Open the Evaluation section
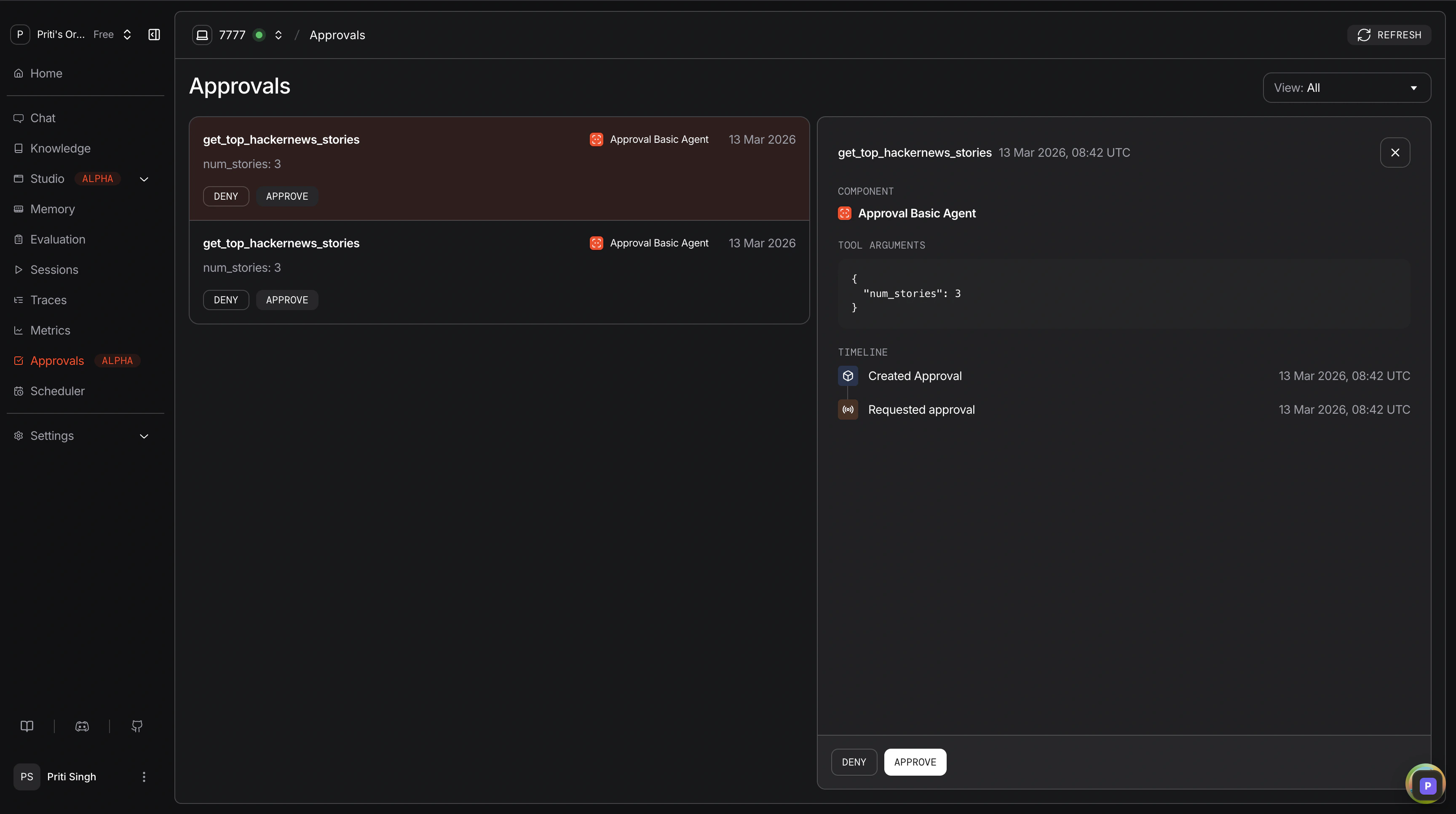The image size is (1456, 814). click(x=57, y=239)
